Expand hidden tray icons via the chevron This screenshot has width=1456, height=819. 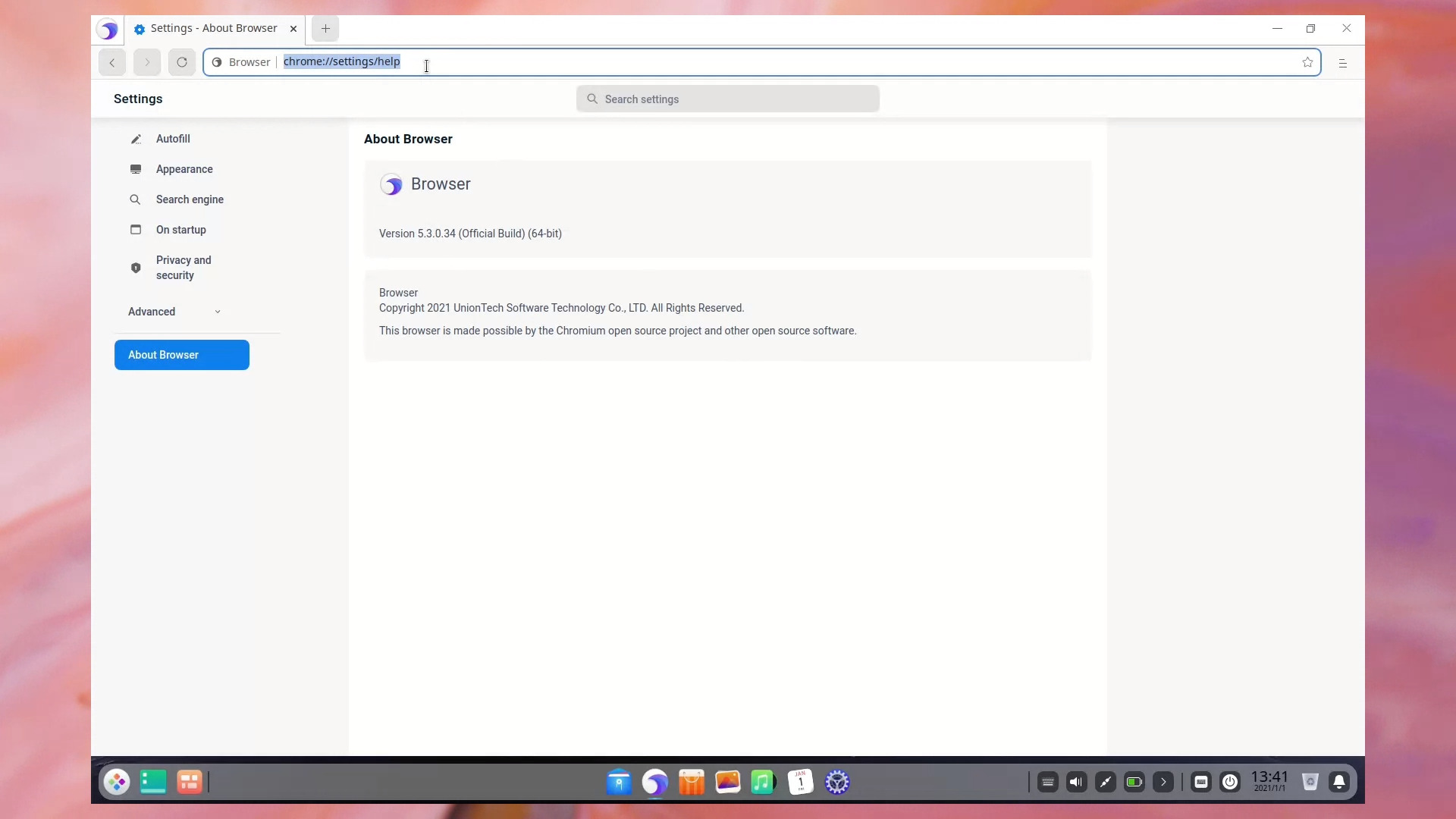point(1163,782)
